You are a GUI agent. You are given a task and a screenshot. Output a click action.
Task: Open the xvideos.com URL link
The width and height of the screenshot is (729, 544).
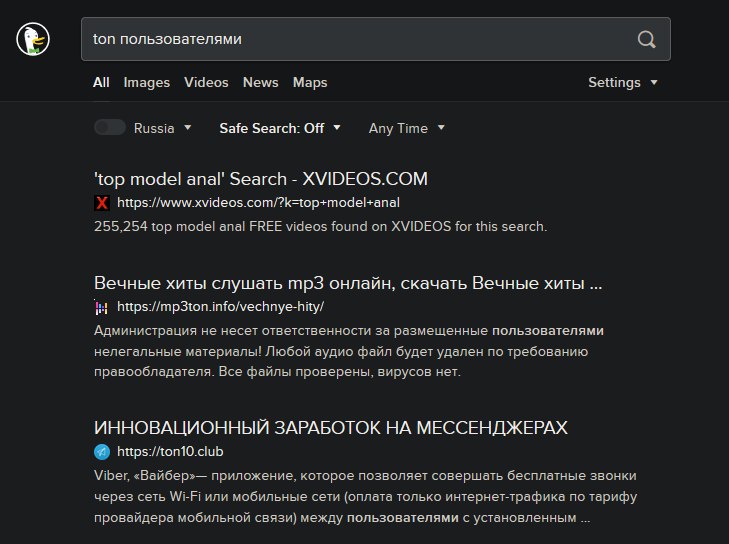click(x=258, y=203)
